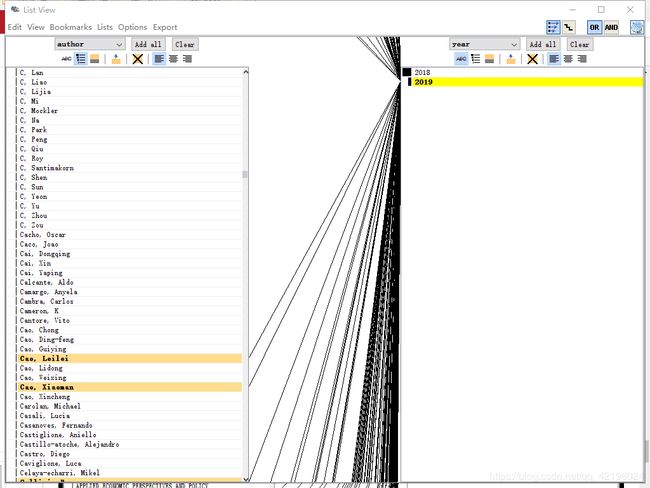Select author Castro, Diego
The height and width of the screenshot is (488, 650).
click(x=130, y=454)
